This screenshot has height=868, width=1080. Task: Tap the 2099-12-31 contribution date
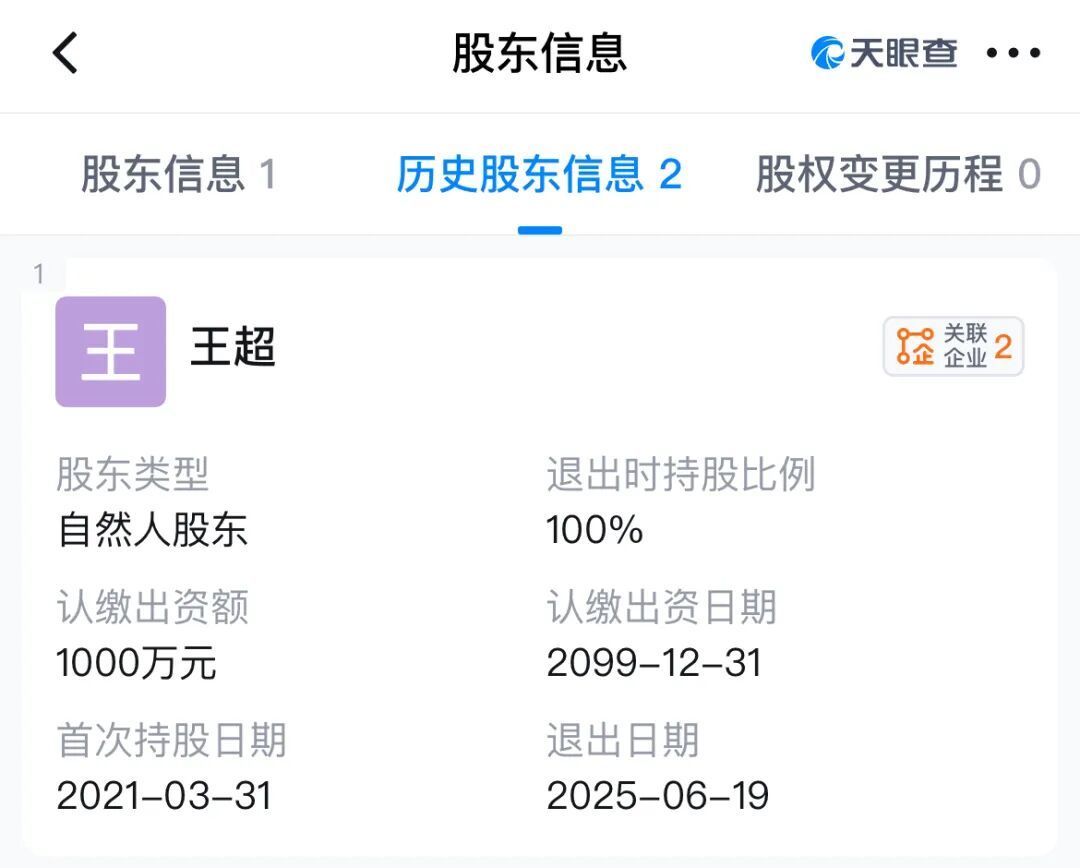654,663
